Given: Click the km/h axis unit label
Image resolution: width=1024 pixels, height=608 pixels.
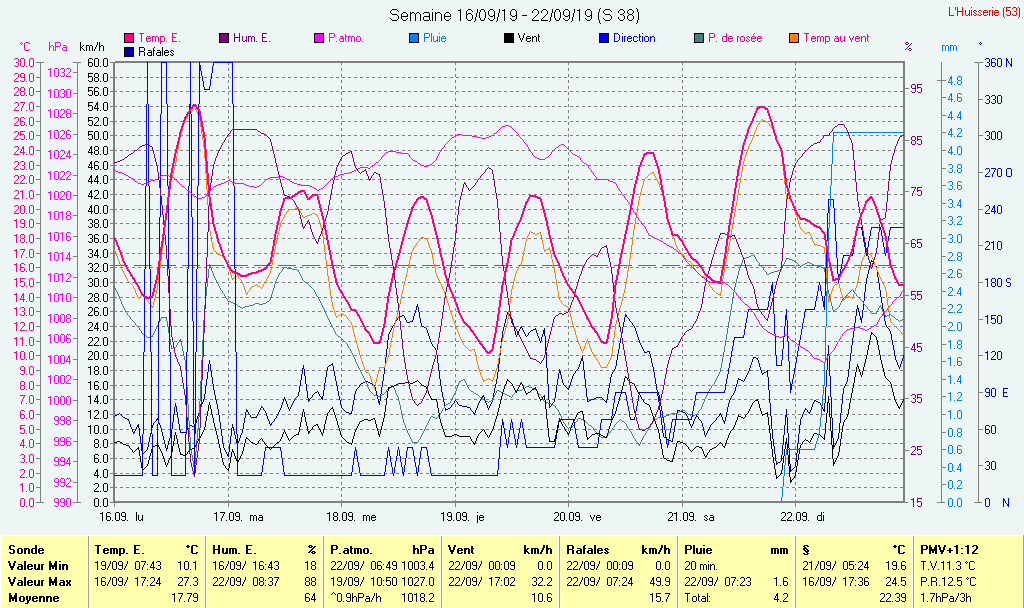Looking at the screenshot, I should [x=92, y=47].
